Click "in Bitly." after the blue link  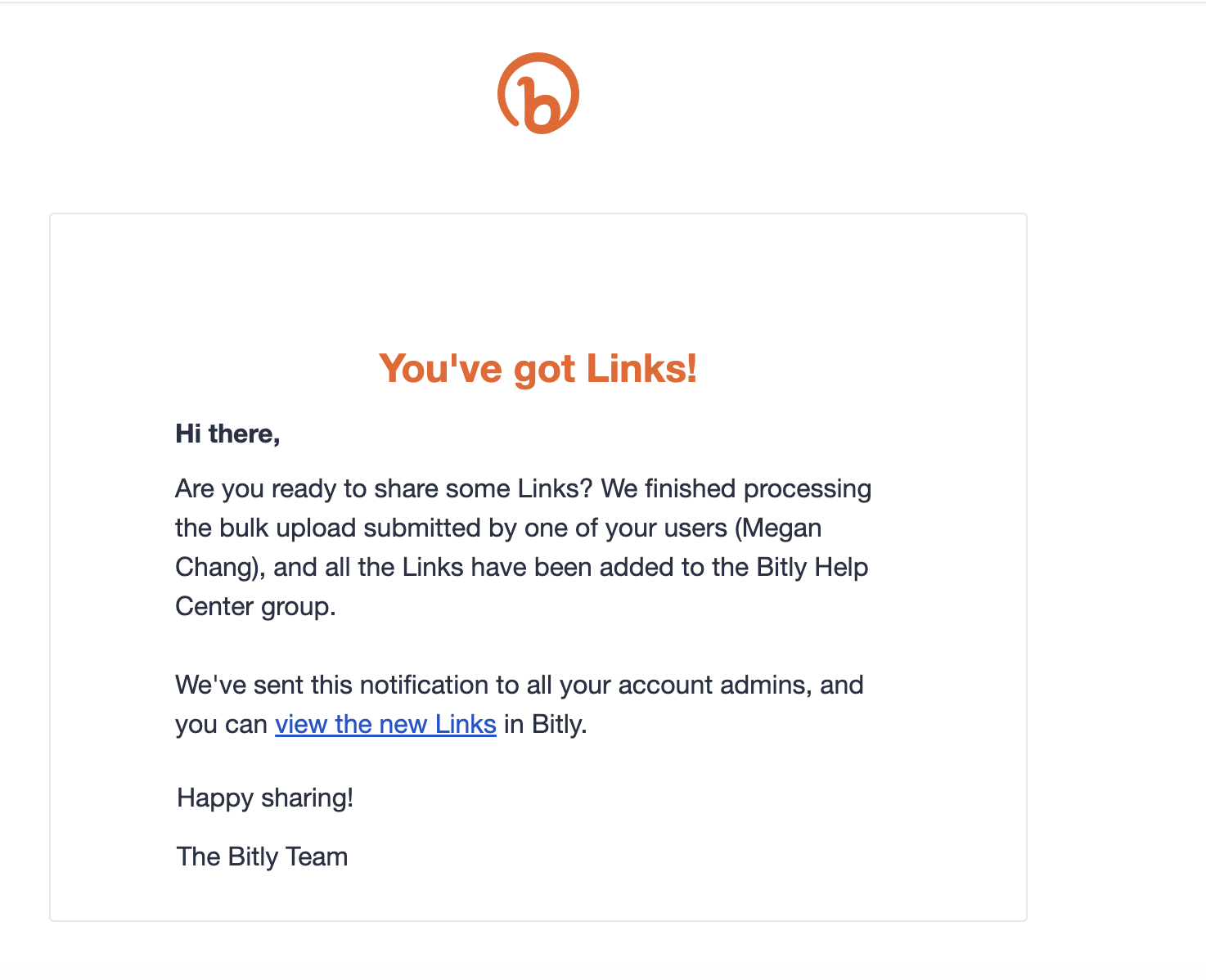click(546, 724)
